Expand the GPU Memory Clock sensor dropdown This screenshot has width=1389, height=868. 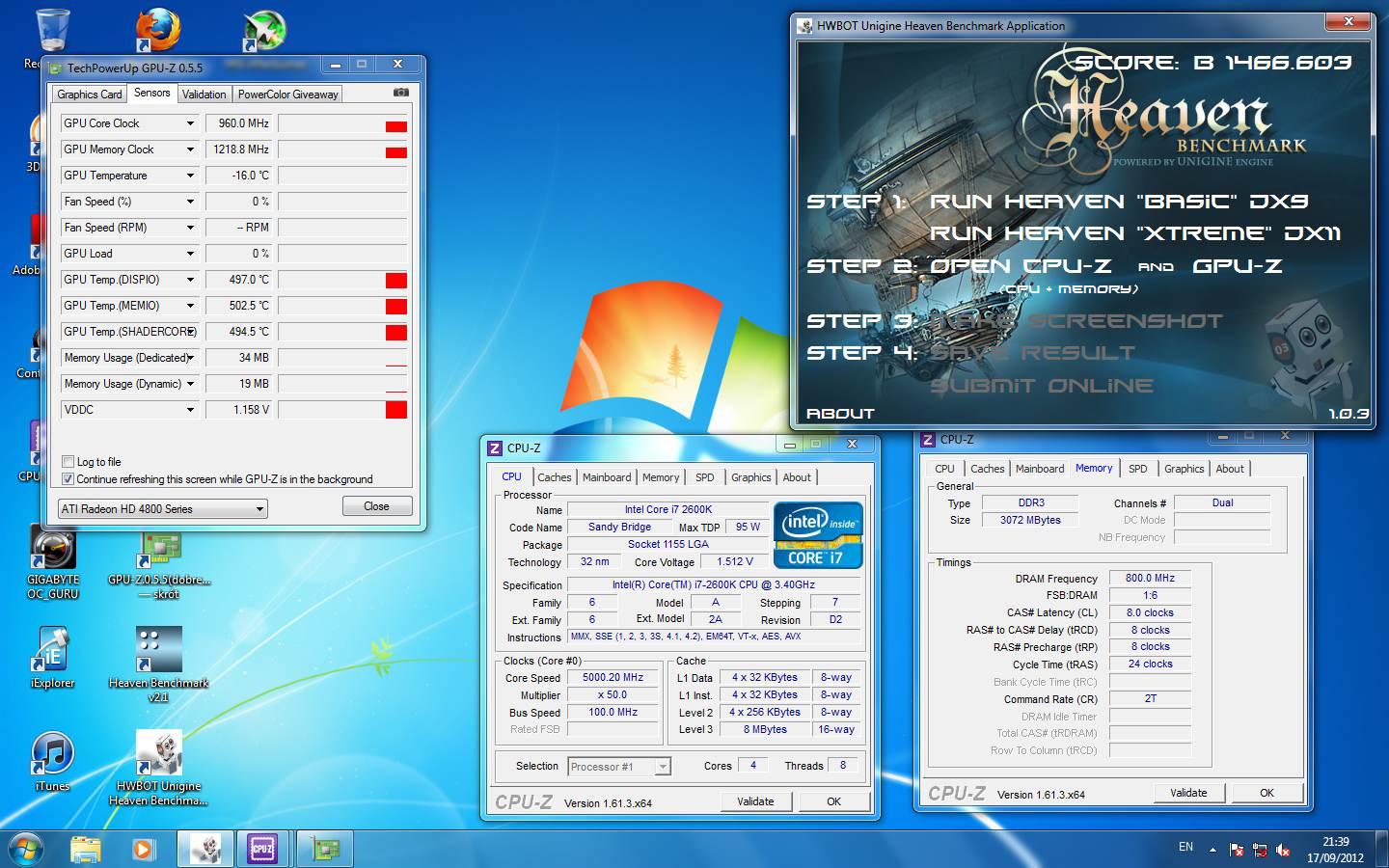(190, 149)
